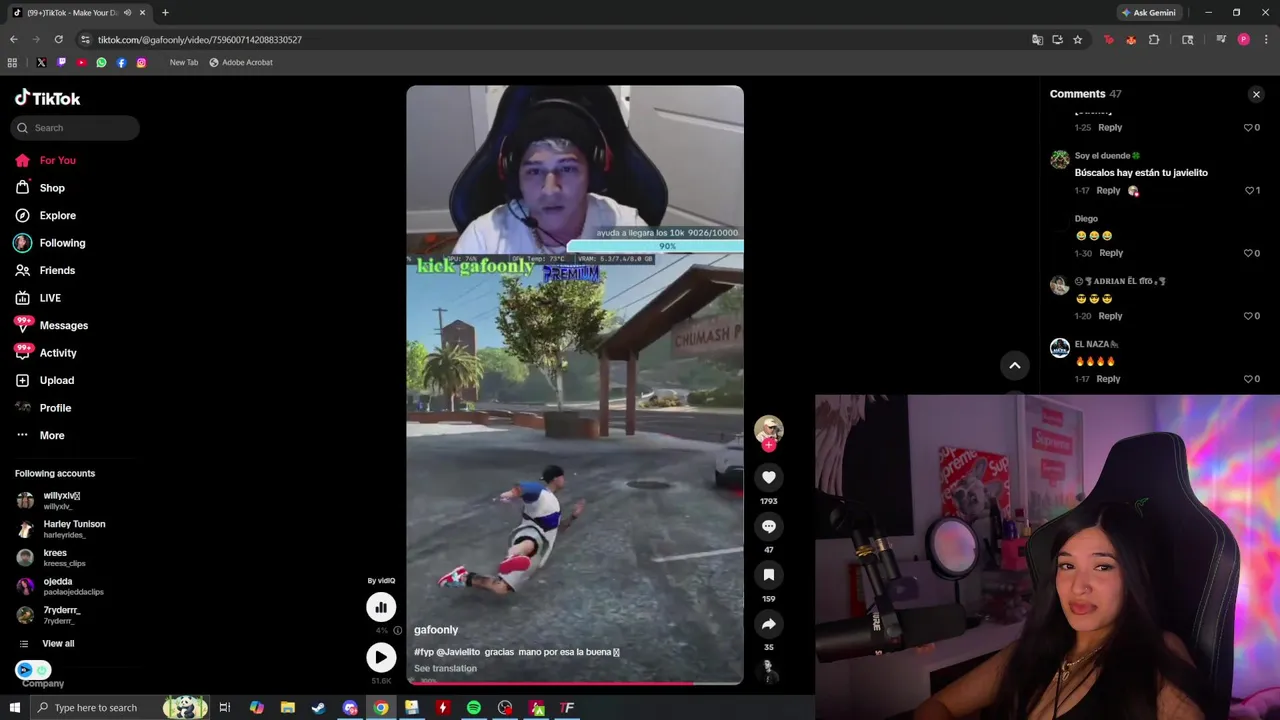Screen dimensions: 1280x720
Task: Open the X bookmark shortcut
Action: point(41,62)
